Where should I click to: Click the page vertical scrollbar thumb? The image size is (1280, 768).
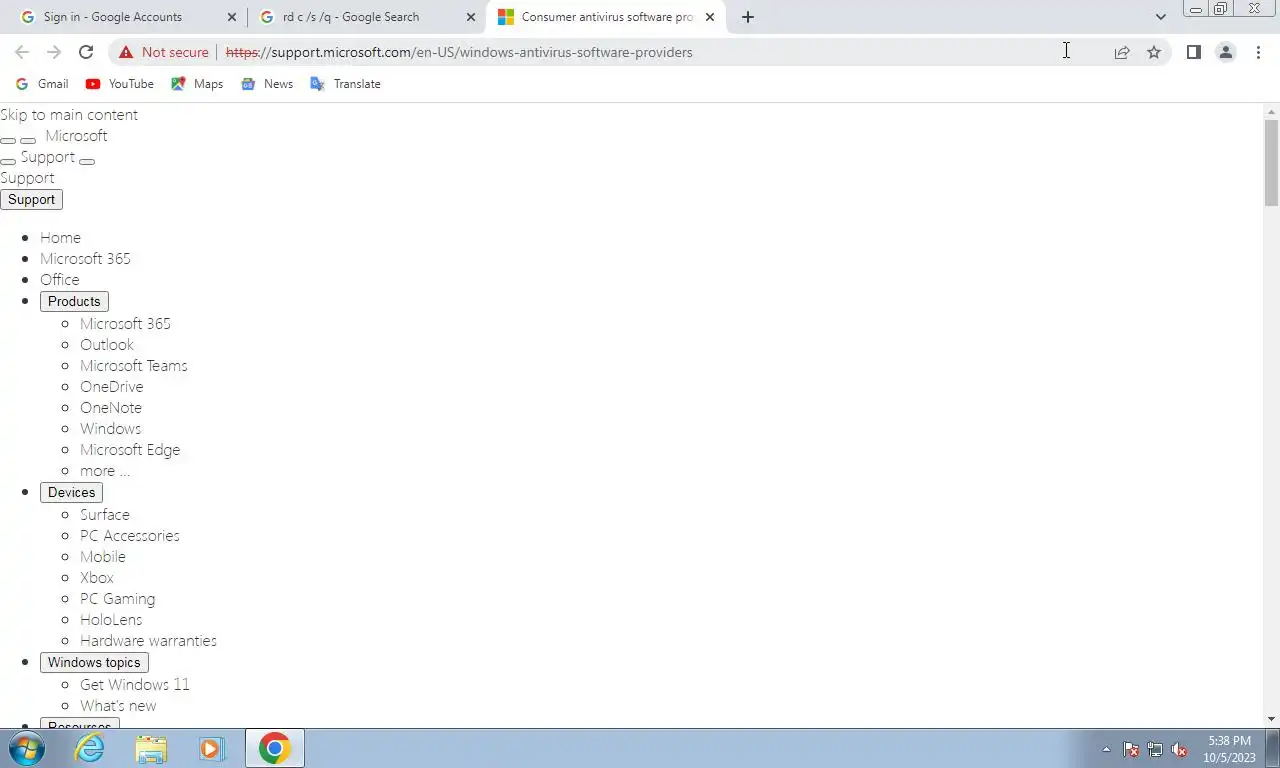point(1271,161)
